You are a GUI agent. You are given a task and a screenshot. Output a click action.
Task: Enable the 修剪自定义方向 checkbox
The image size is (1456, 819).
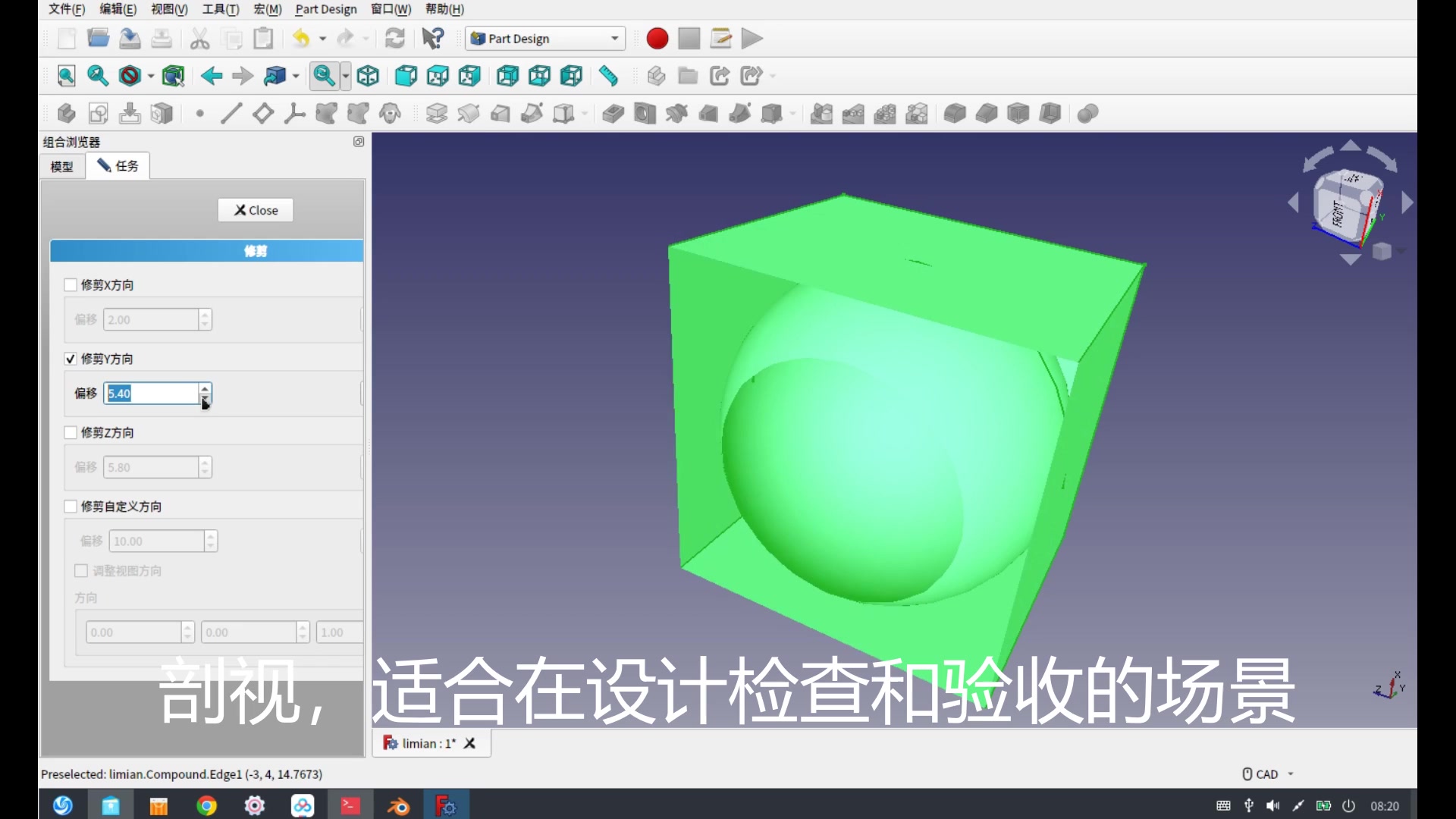tap(71, 507)
